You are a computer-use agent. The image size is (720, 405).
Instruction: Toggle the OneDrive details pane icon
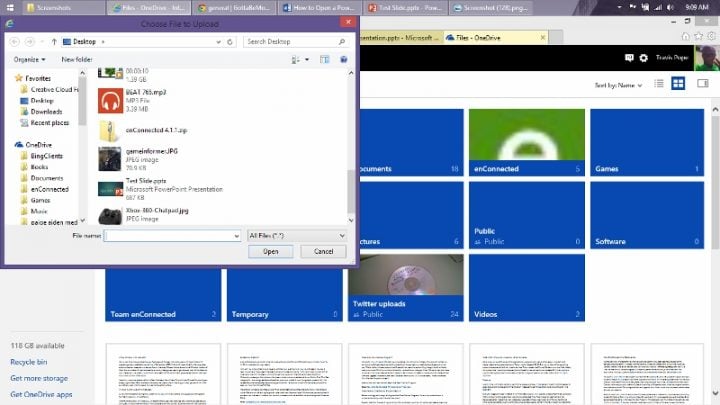[703, 84]
